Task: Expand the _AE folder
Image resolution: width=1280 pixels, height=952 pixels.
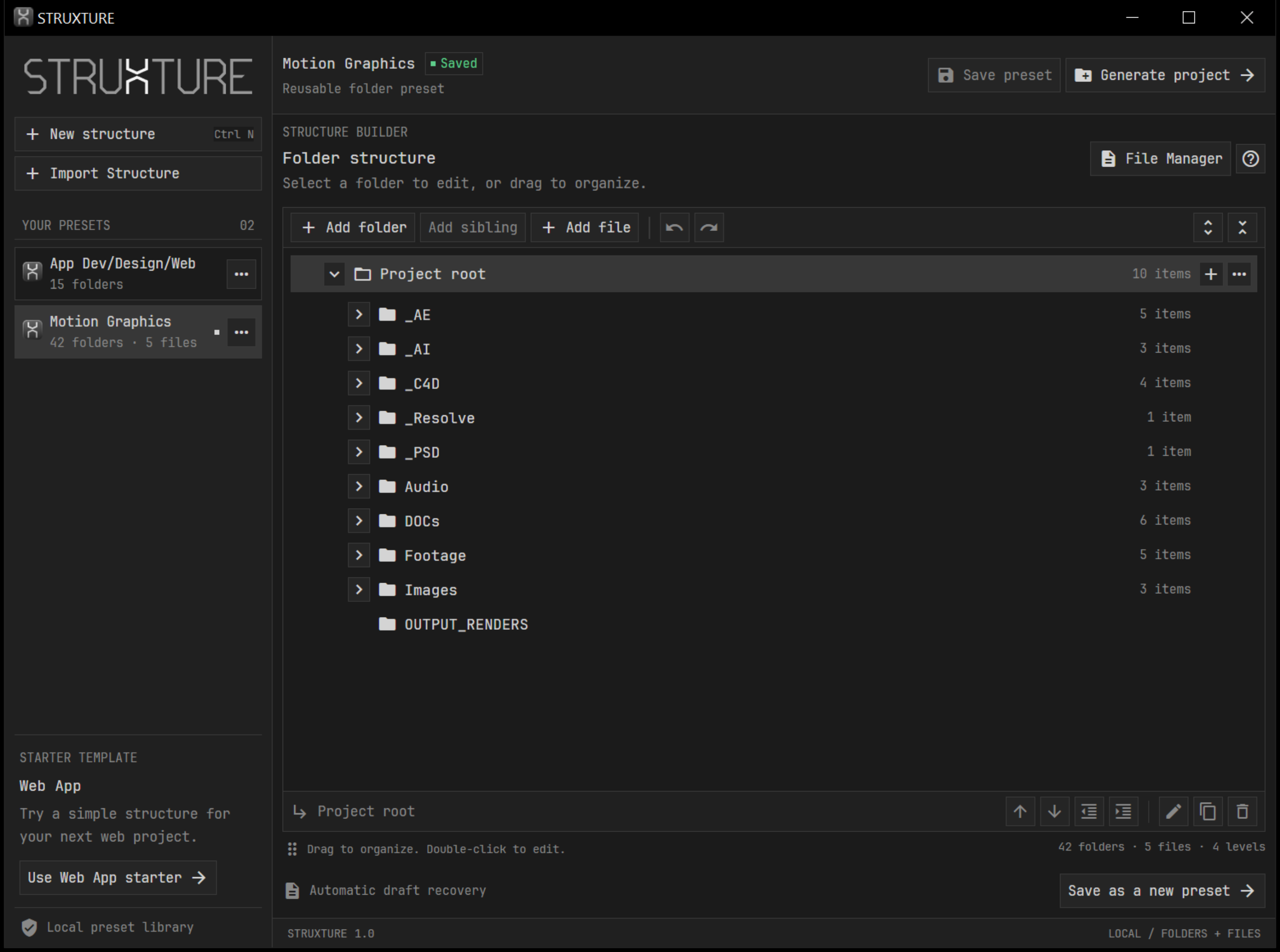Action: pos(358,315)
